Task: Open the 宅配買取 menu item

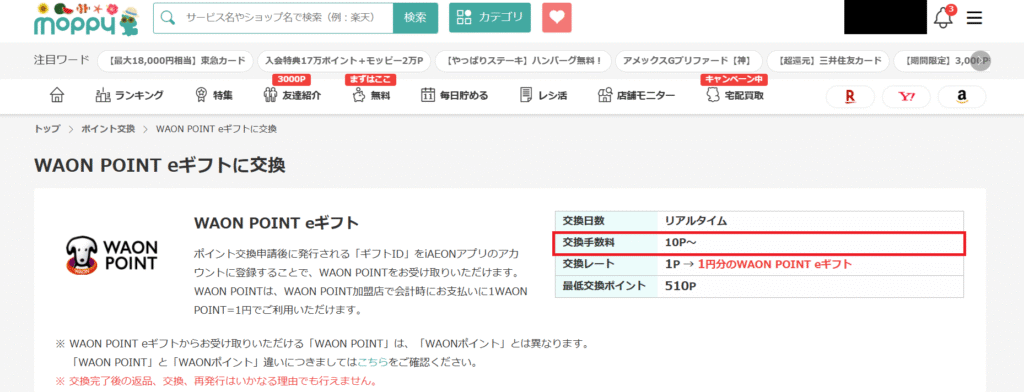Action: [x=735, y=95]
